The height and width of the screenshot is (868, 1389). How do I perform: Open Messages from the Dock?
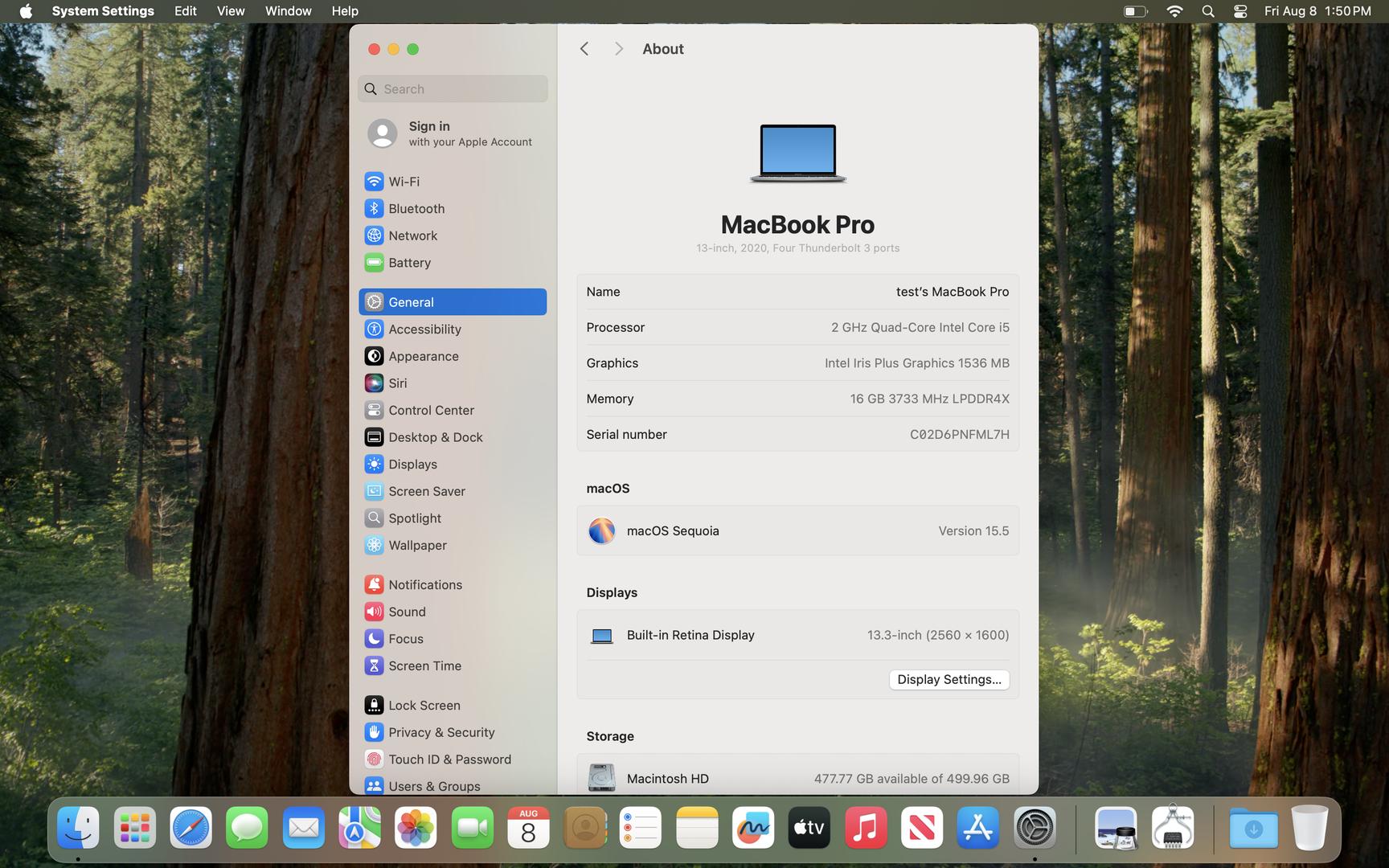coord(247,828)
